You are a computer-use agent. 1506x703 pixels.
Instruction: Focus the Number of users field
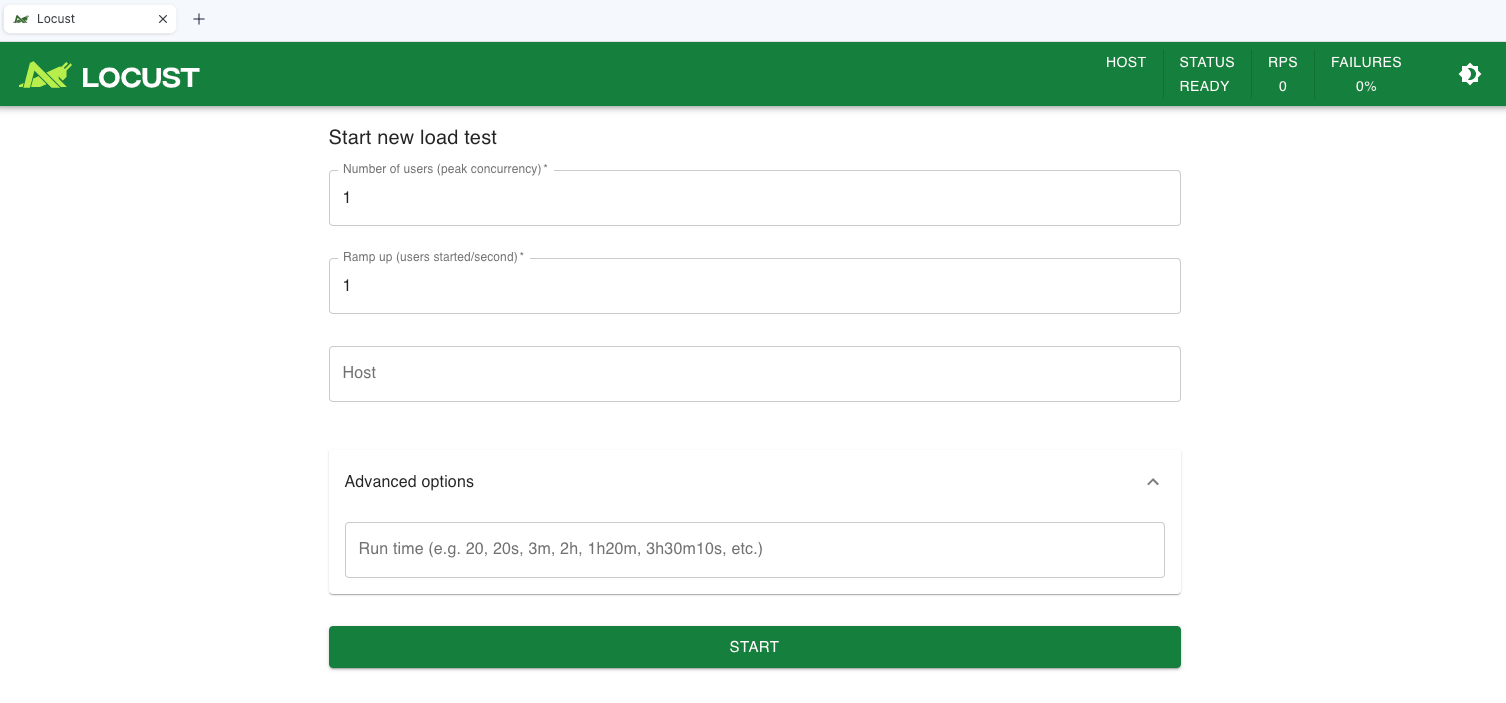[x=754, y=198]
